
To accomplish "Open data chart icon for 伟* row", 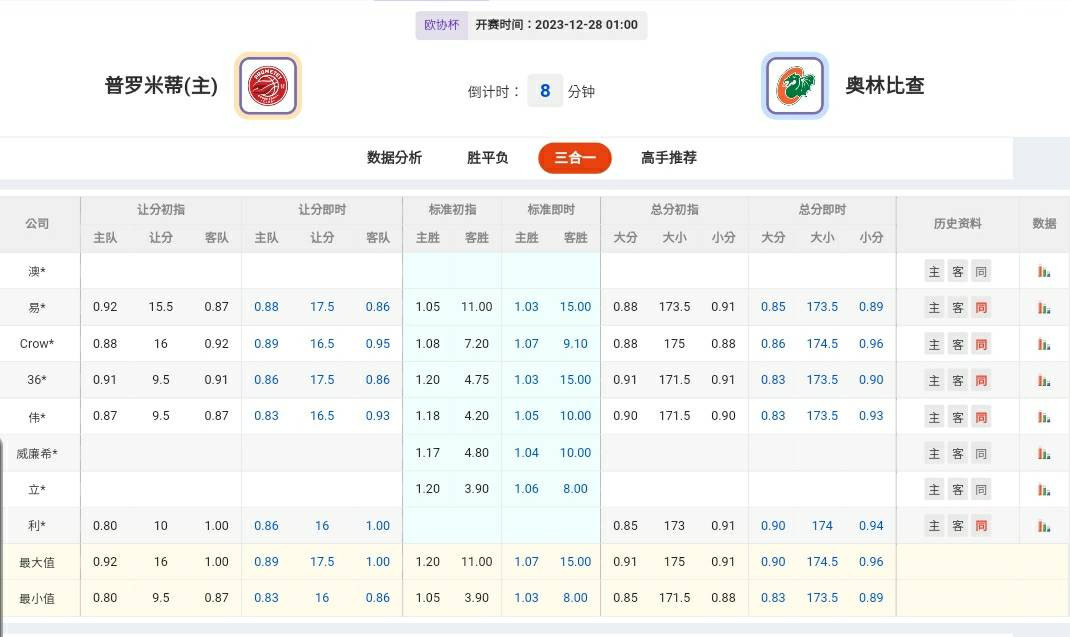I will tap(1043, 417).
